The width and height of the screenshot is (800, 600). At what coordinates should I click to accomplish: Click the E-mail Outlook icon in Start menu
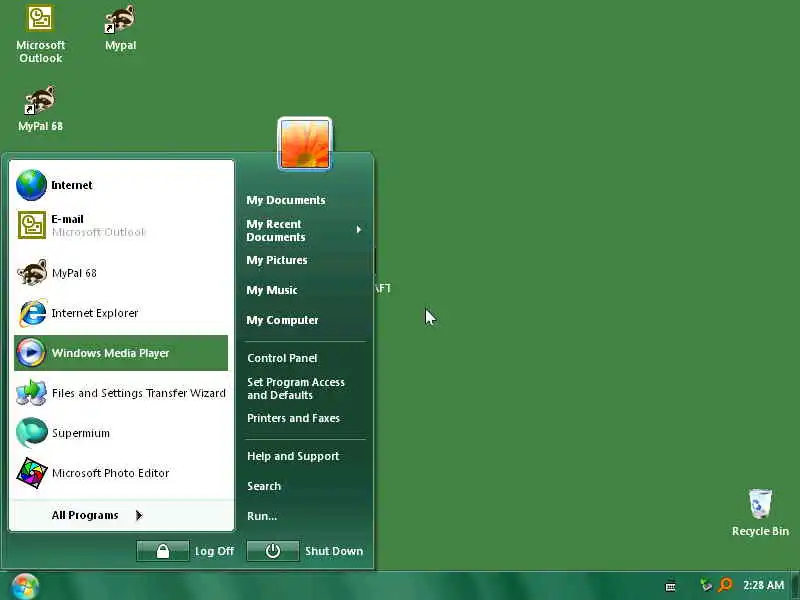coord(32,225)
